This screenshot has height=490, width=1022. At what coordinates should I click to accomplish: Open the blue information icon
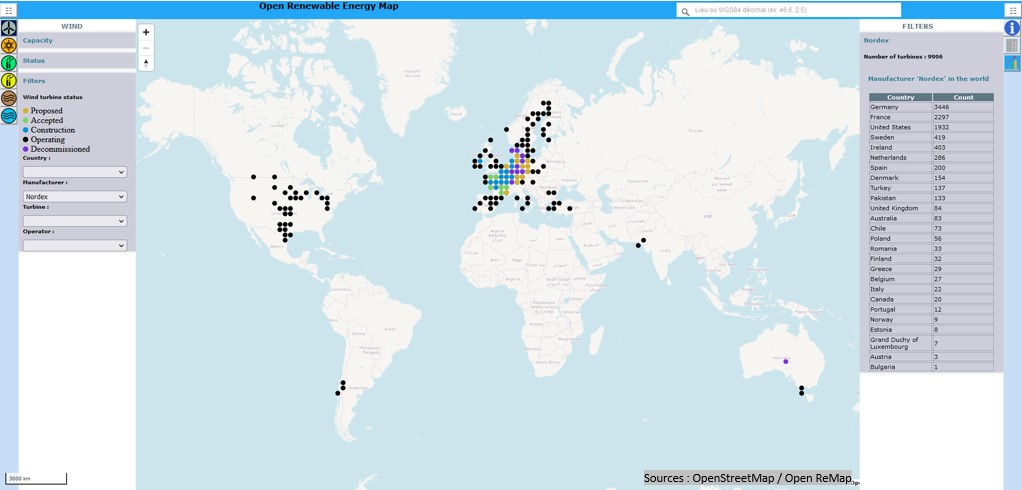[x=1012, y=27]
